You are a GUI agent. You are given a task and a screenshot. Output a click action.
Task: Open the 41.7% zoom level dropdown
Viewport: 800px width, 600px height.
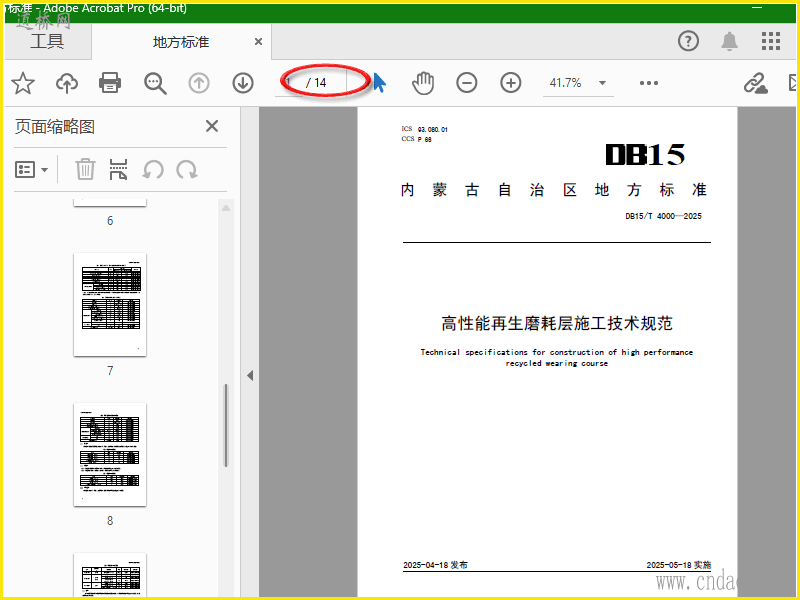(603, 83)
